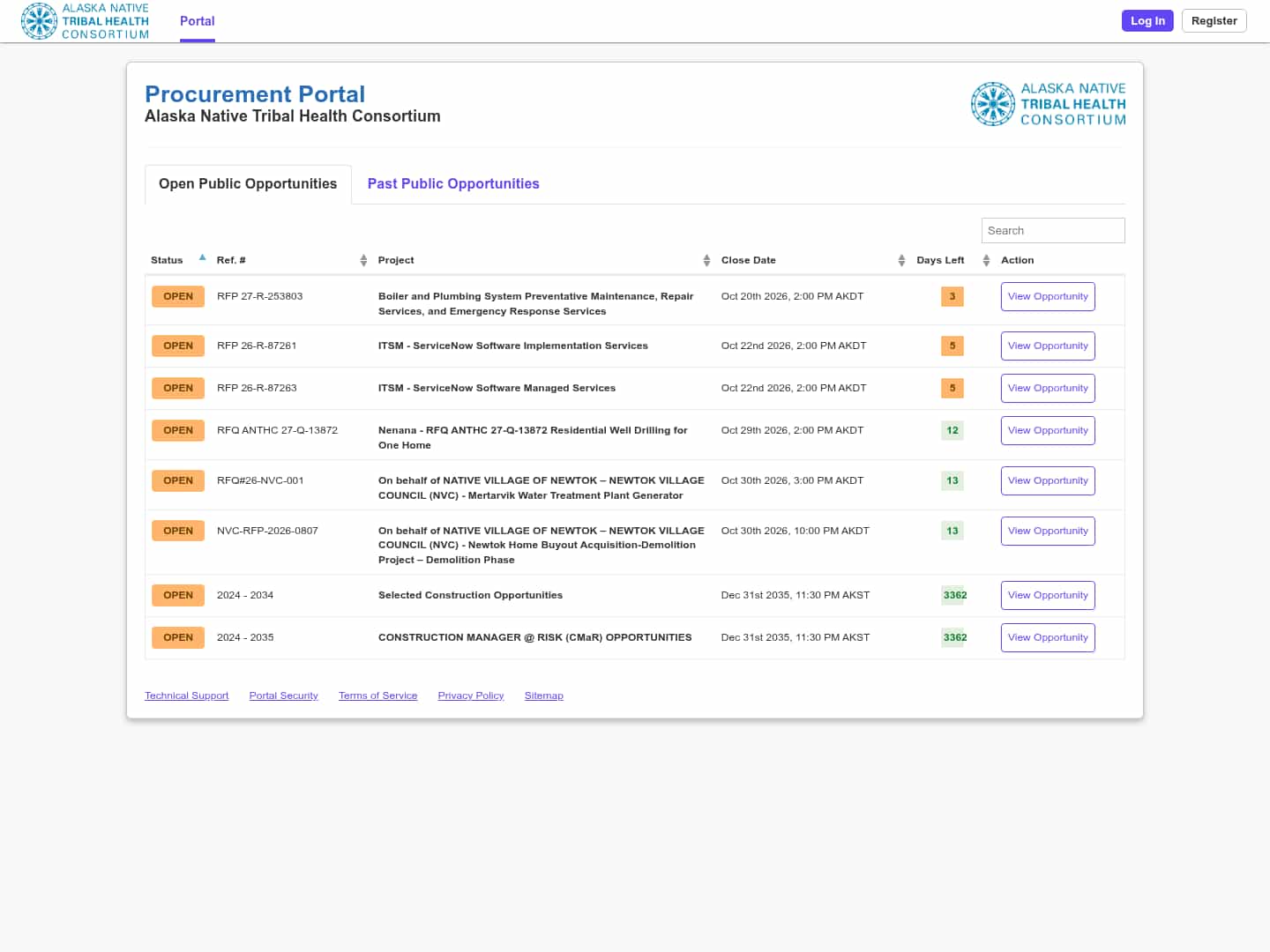This screenshot has height=952, width=1270.
Task: Click ITSM - ServiceNow Software Managed Services title
Action: click(497, 388)
